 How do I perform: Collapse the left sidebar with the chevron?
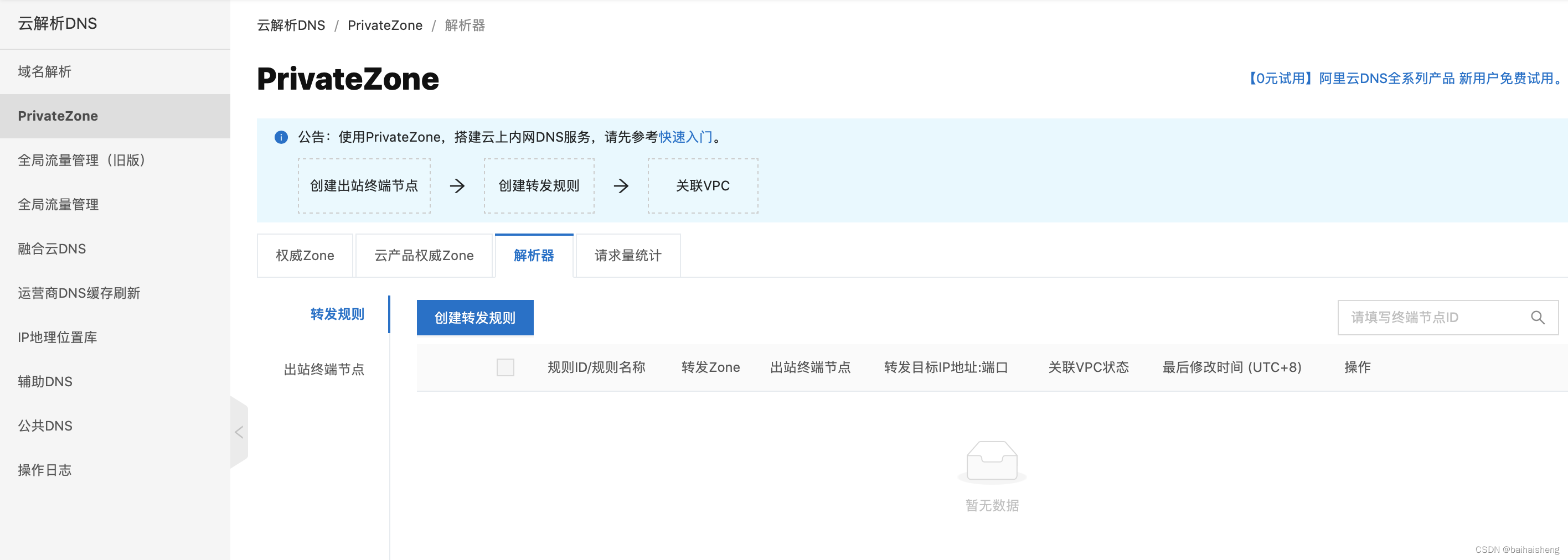click(x=238, y=432)
